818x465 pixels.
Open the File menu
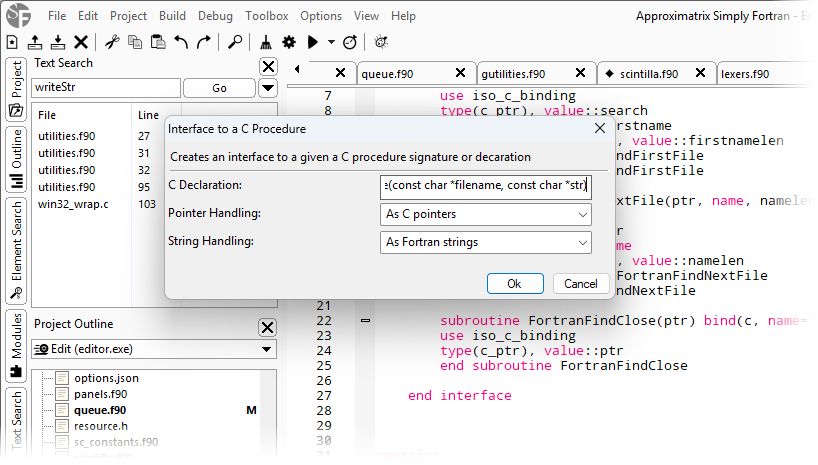(x=57, y=16)
